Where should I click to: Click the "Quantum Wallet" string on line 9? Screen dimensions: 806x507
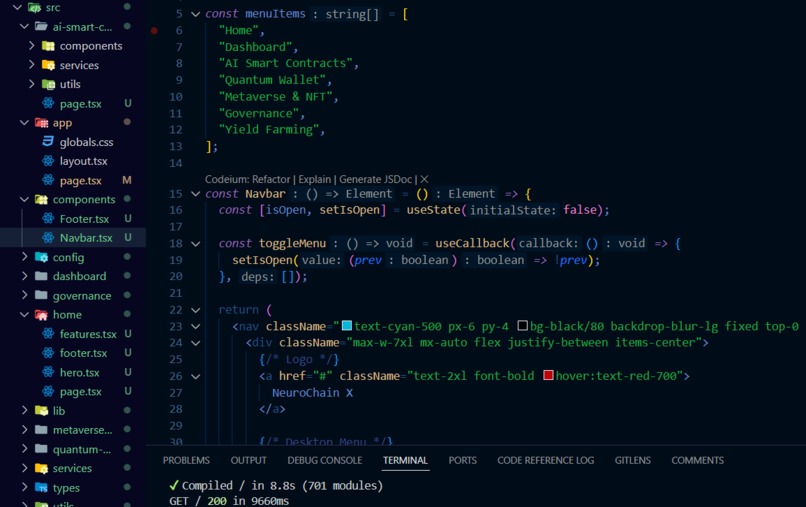pyautogui.click(x=272, y=80)
